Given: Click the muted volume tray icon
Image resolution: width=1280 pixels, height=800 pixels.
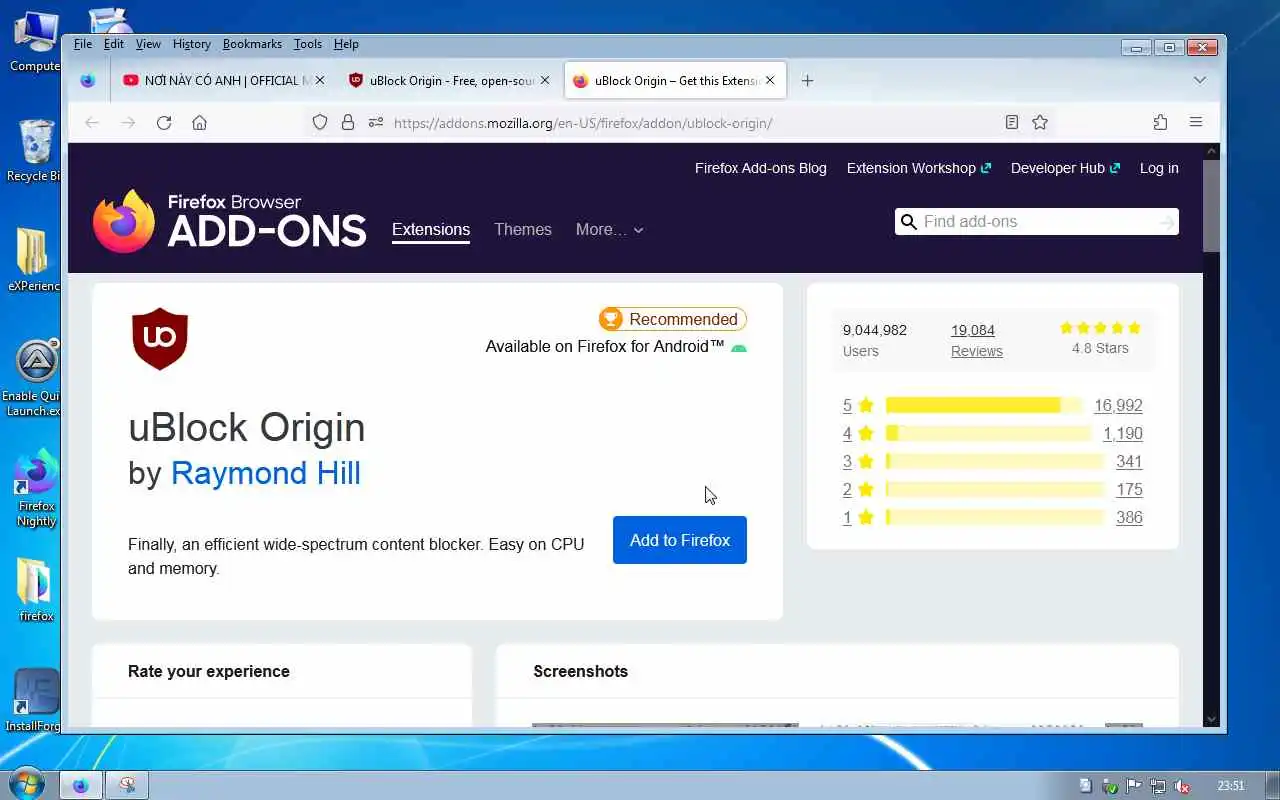Looking at the screenshot, I should (x=1182, y=786).
